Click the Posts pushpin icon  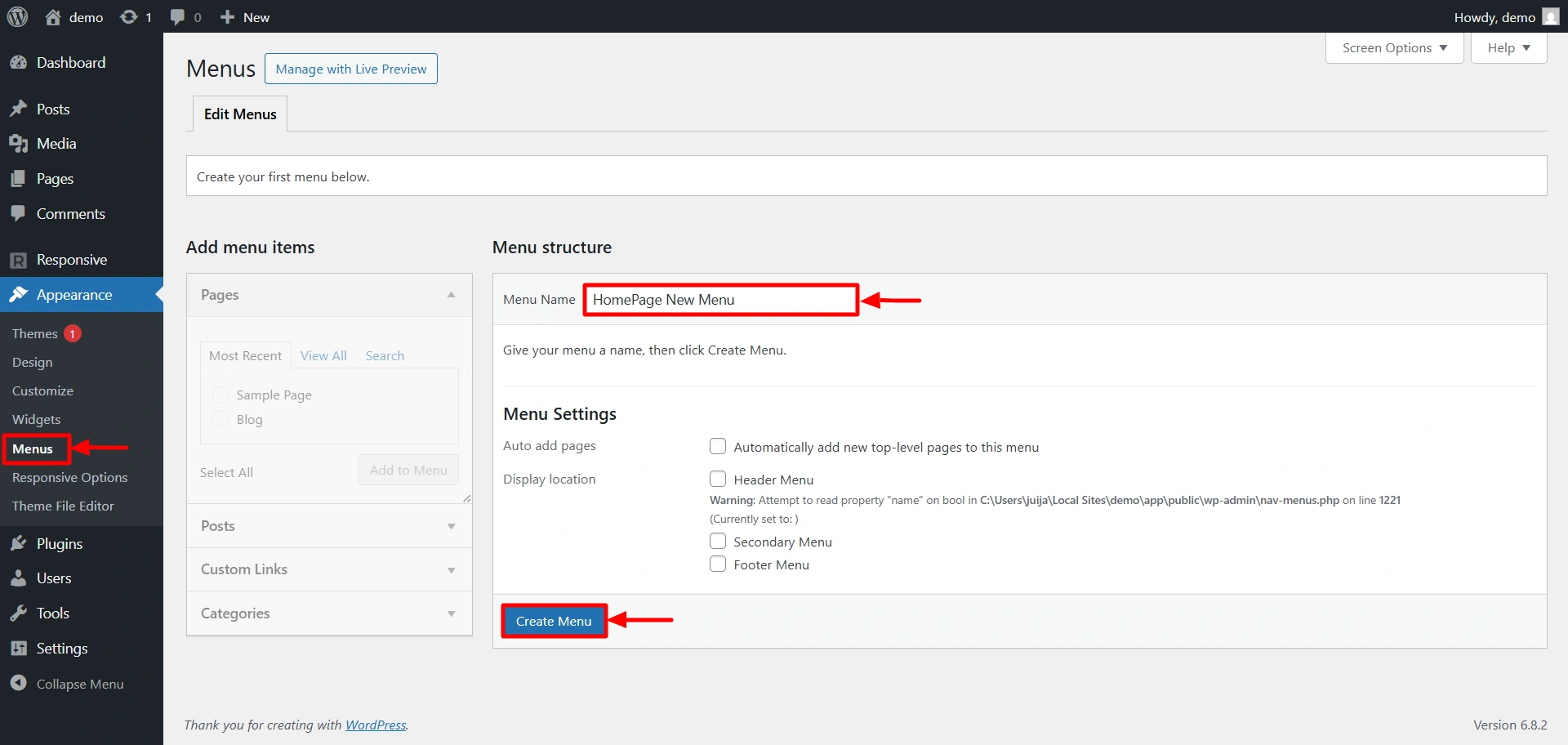coord(18,109)
